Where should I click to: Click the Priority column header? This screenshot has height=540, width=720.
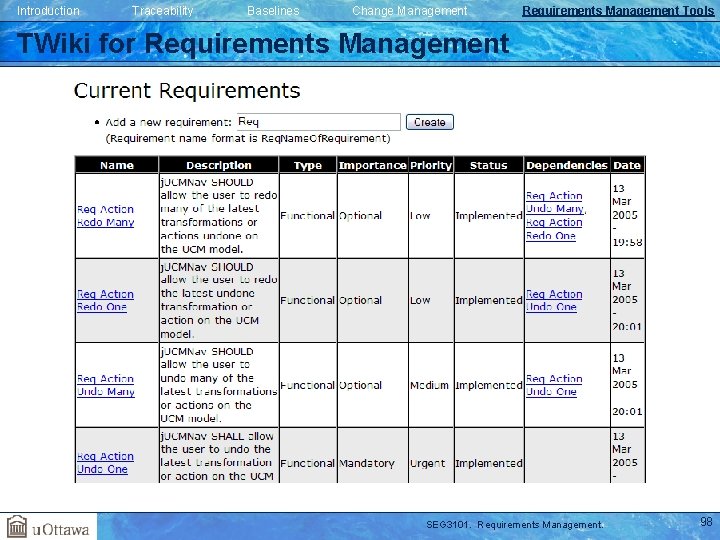click(431, 165)
